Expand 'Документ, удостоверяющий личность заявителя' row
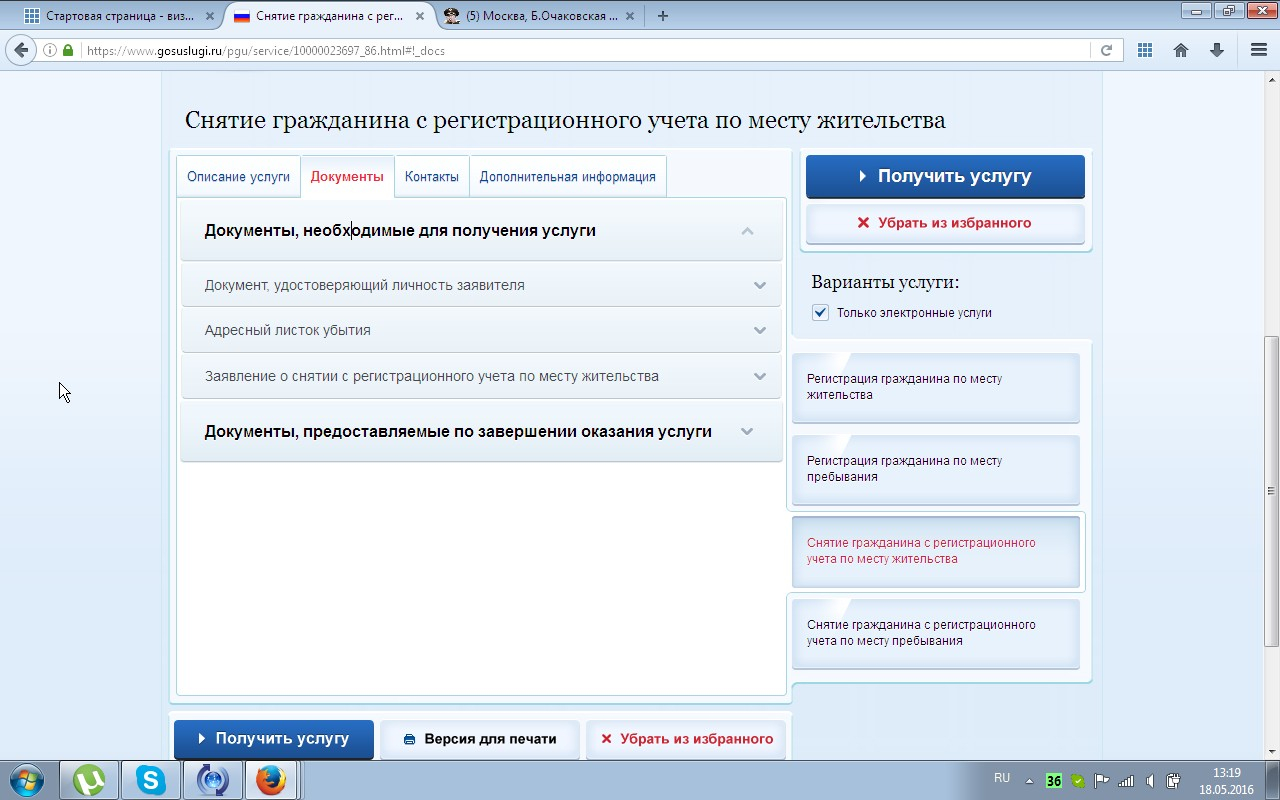This screenshot has width=1280, height=800. [760, 285]
